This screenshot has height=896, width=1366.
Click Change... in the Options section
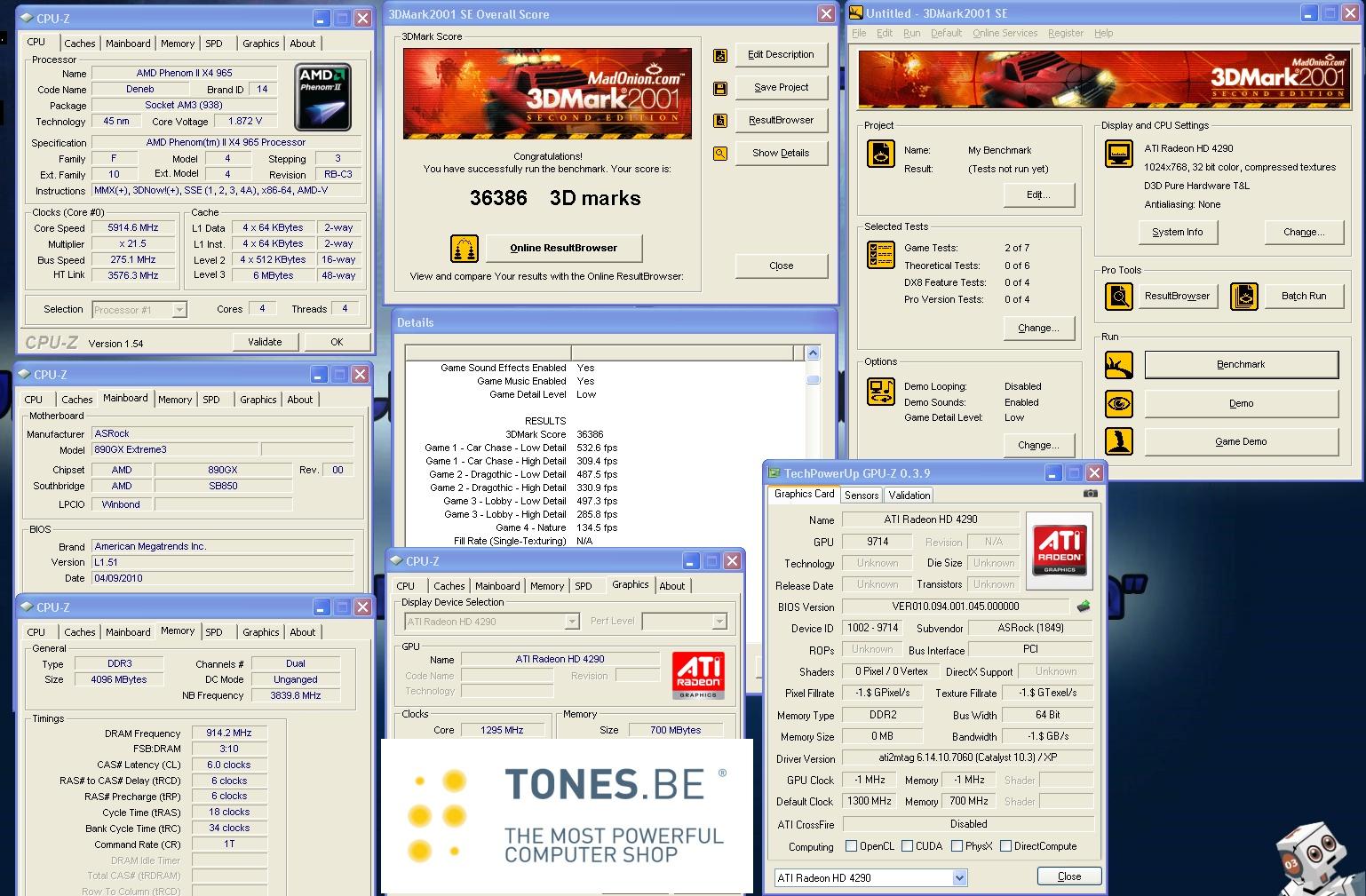coord(1038,446)
